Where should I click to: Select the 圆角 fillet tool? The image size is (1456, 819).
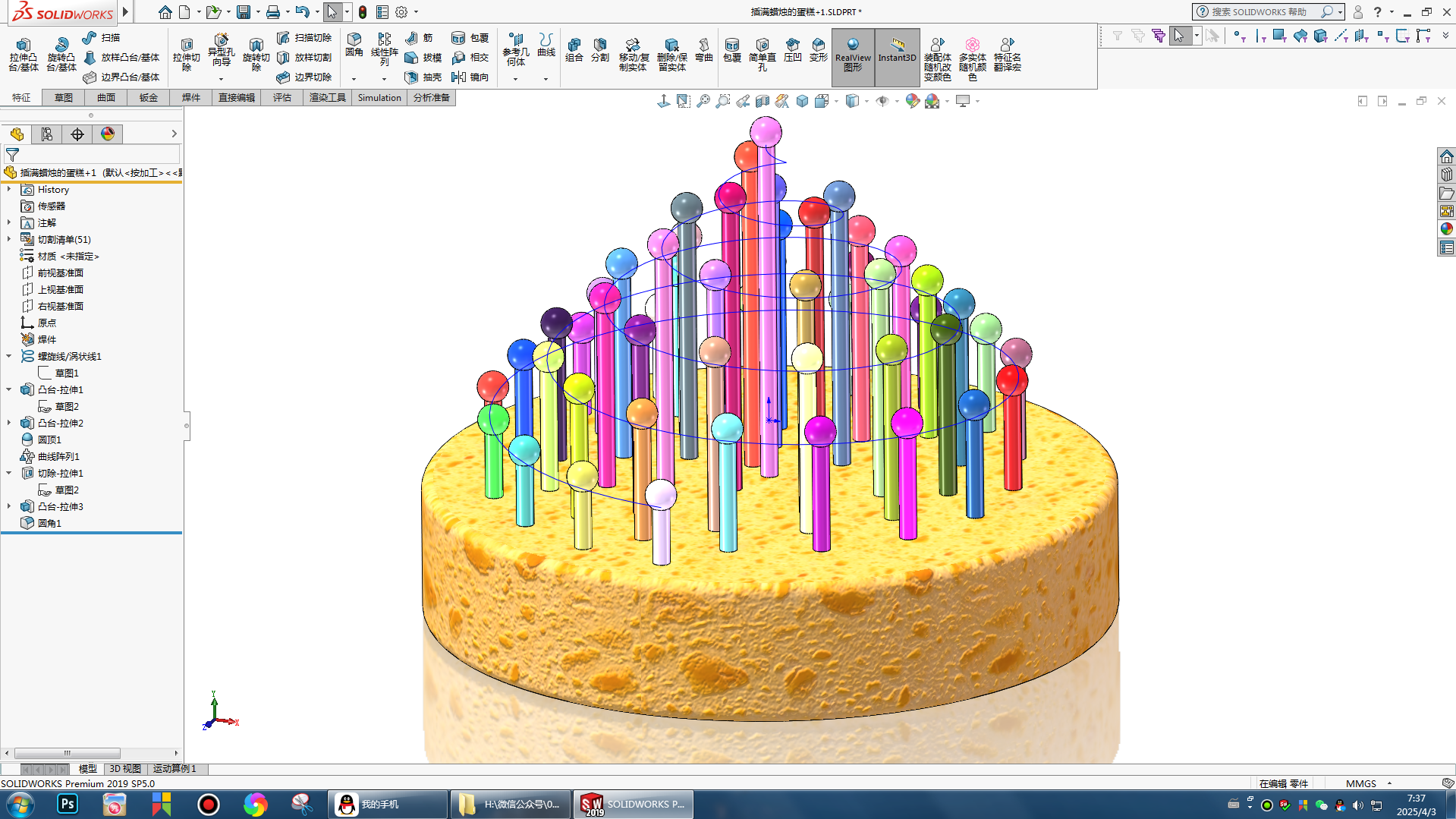[x=354, y=44]
